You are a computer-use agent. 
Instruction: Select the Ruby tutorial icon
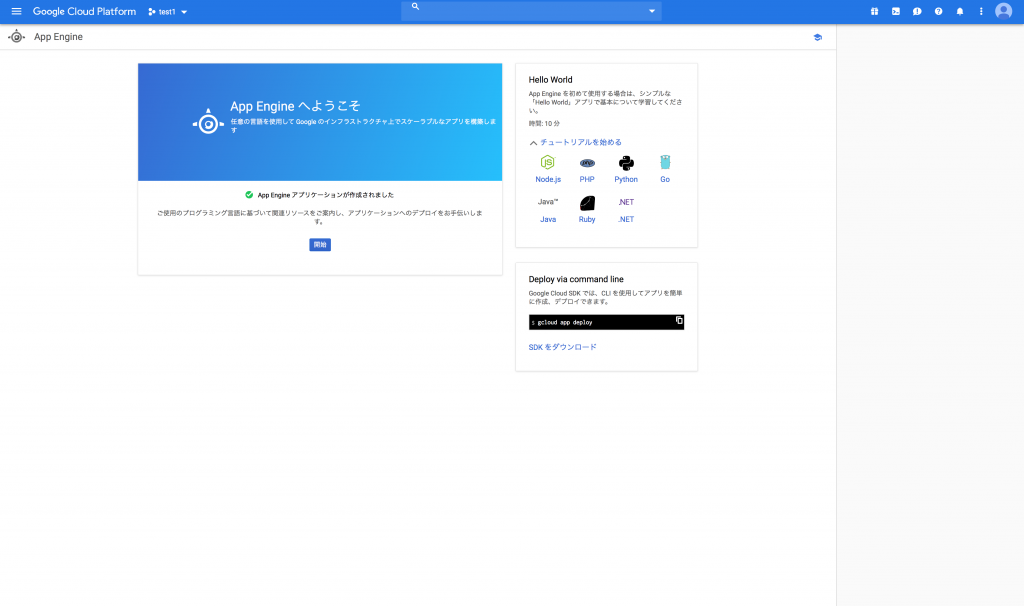[x=588, y=203]
